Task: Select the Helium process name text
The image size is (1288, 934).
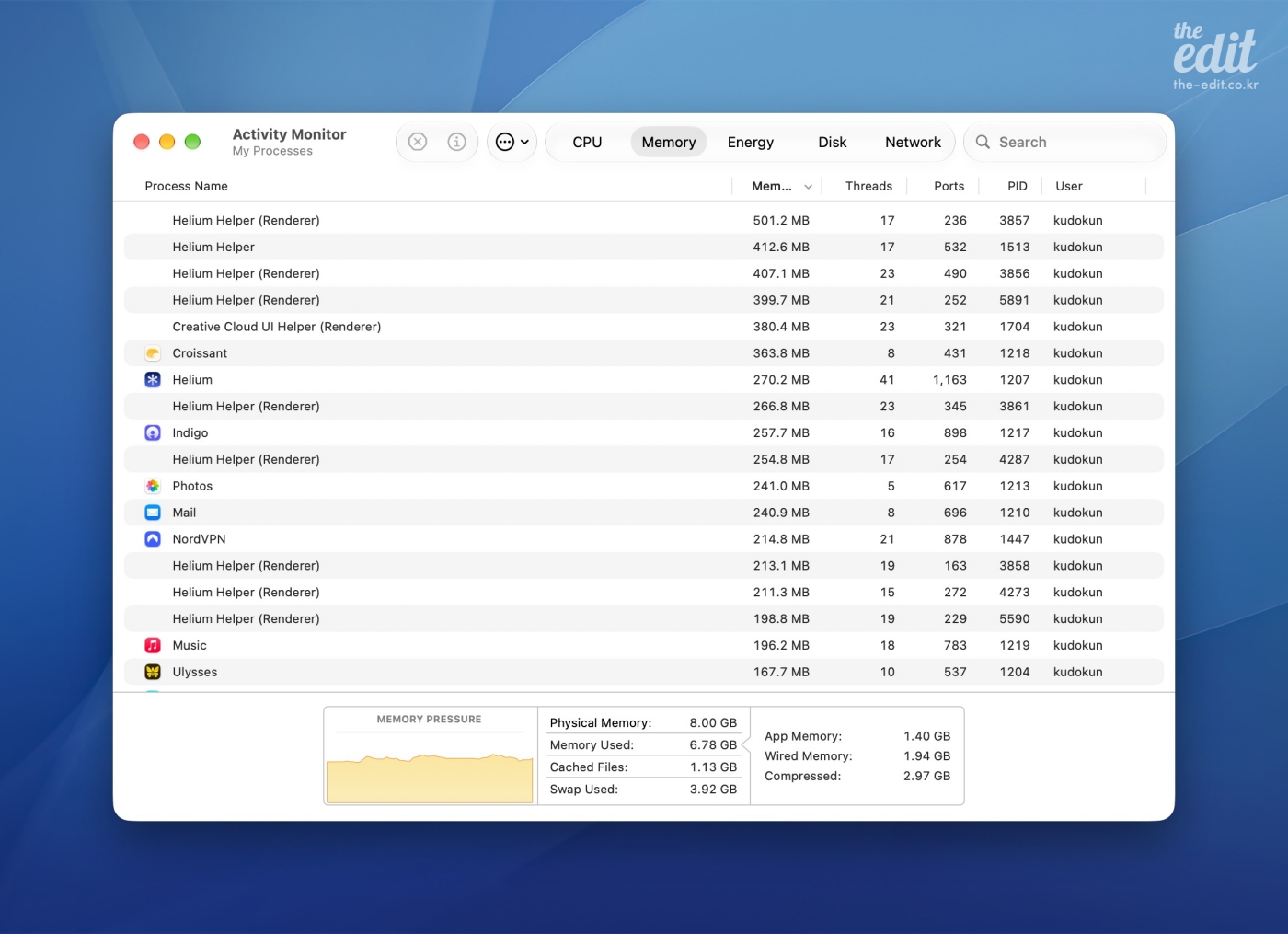Action: click(192, 380)
